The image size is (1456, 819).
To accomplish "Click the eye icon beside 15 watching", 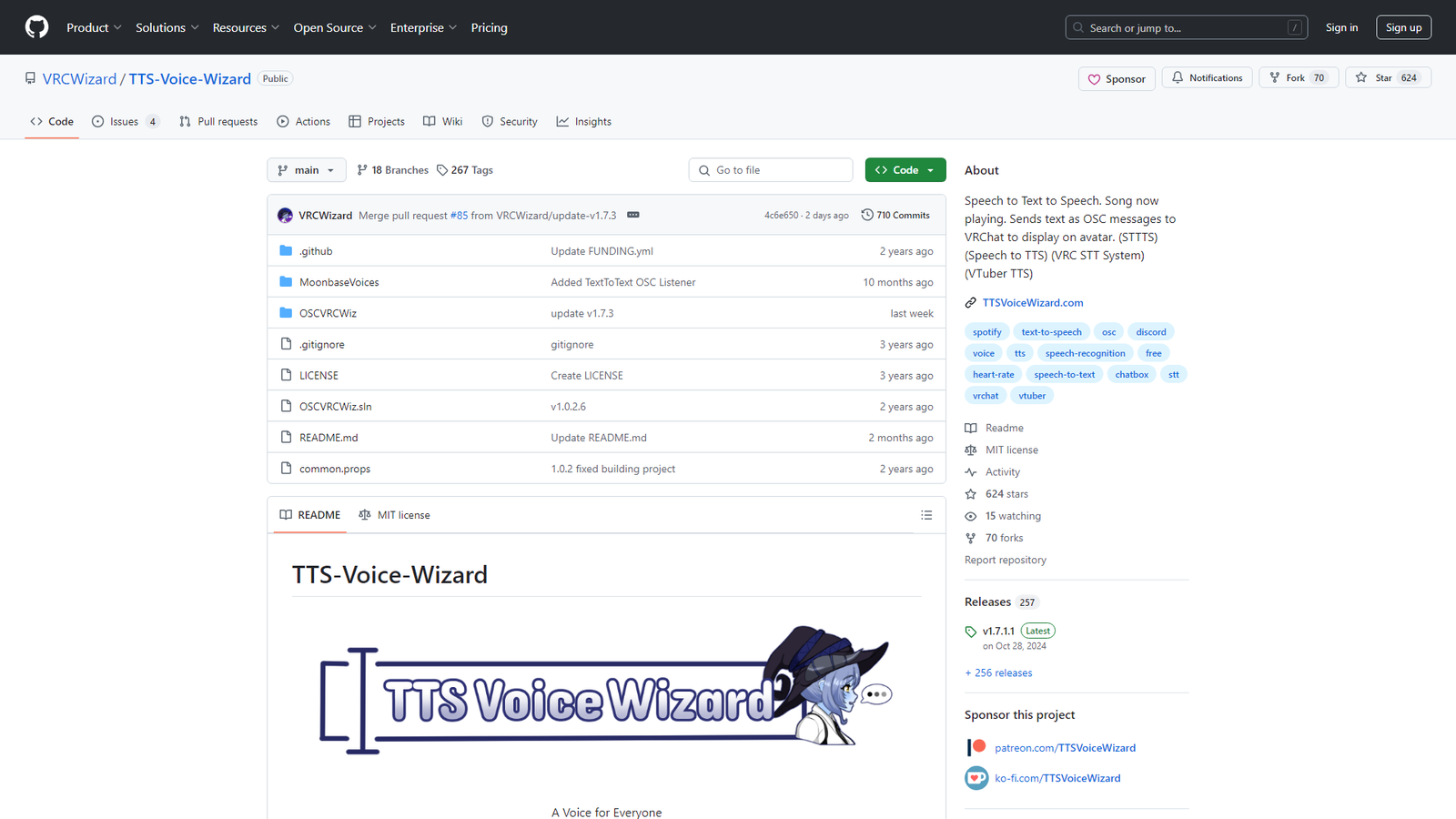I will pos(971,516).
